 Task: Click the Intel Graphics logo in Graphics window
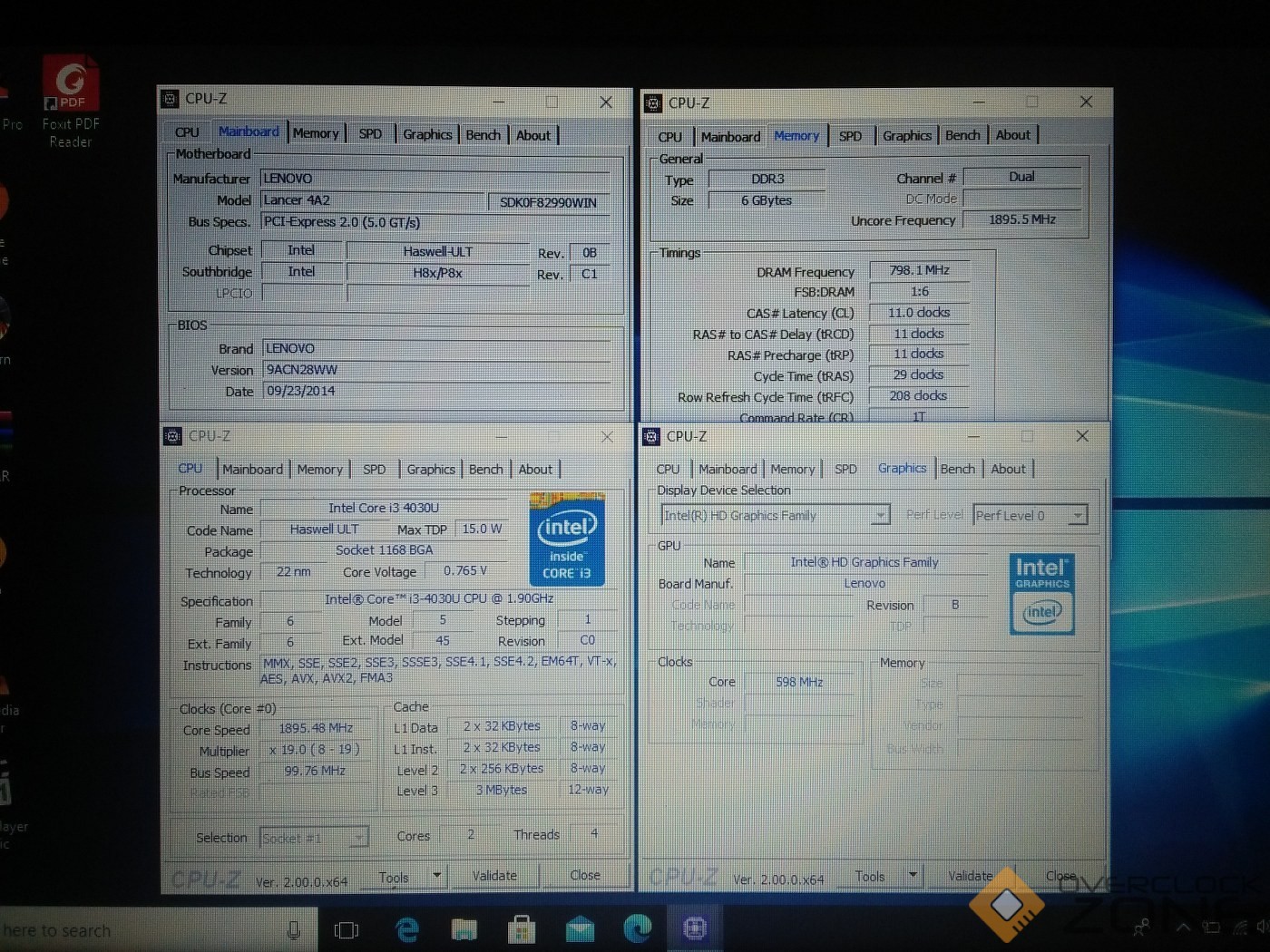[1042, 594]
